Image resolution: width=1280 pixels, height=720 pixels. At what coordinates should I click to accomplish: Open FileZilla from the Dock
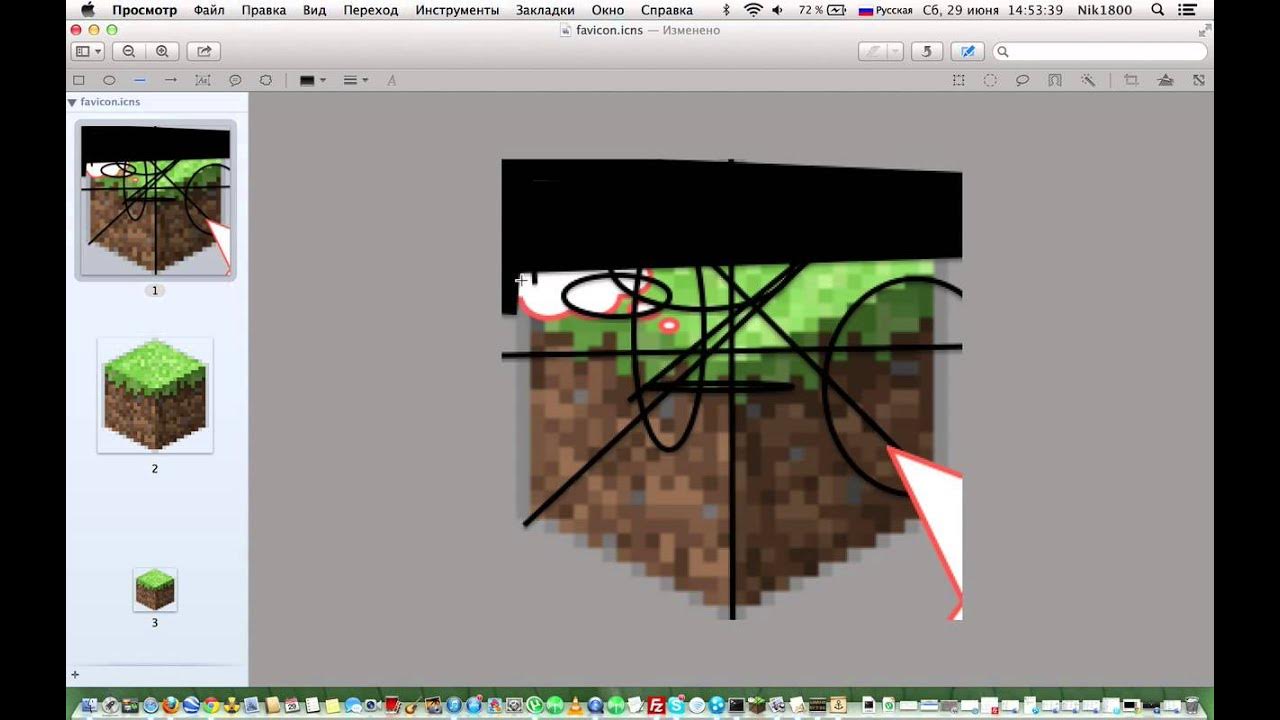pyautogui.click(x=656, y=705)
